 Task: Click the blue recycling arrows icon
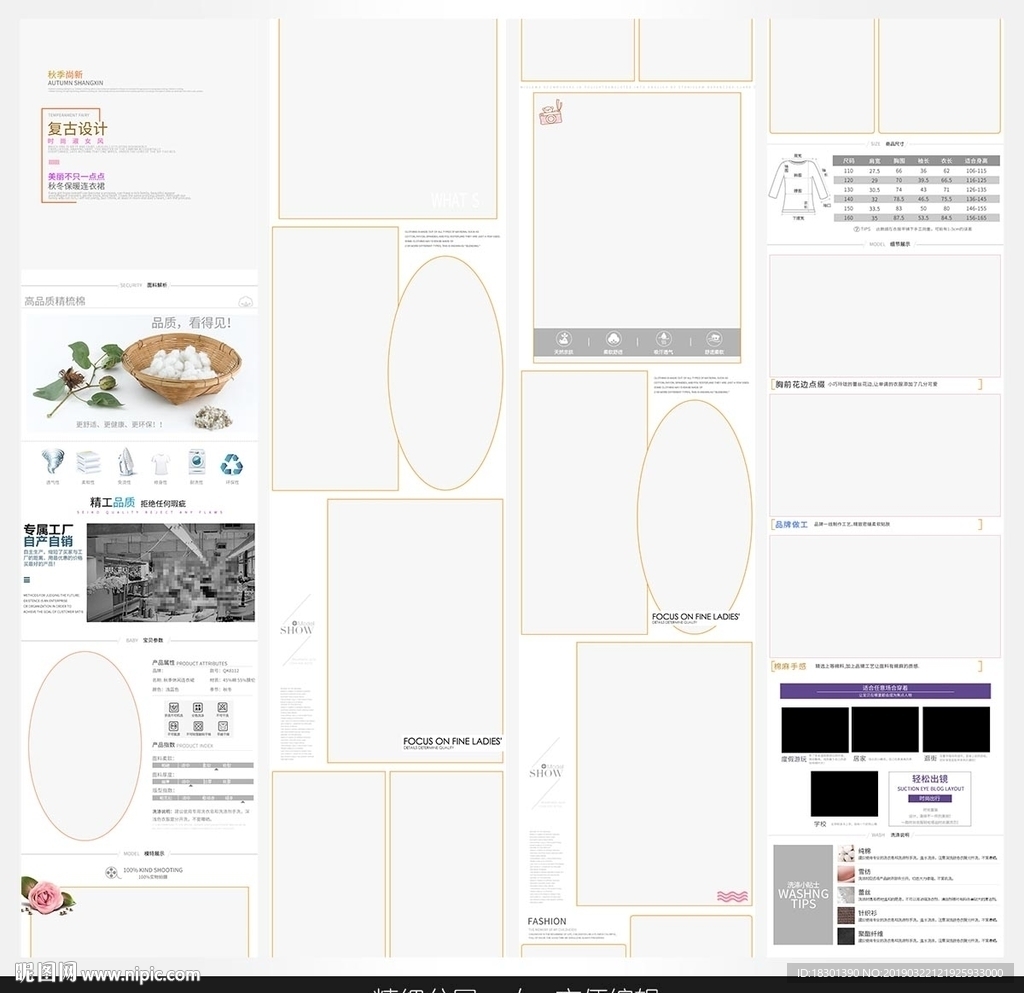pyautogui.click(x=232, y=463)
